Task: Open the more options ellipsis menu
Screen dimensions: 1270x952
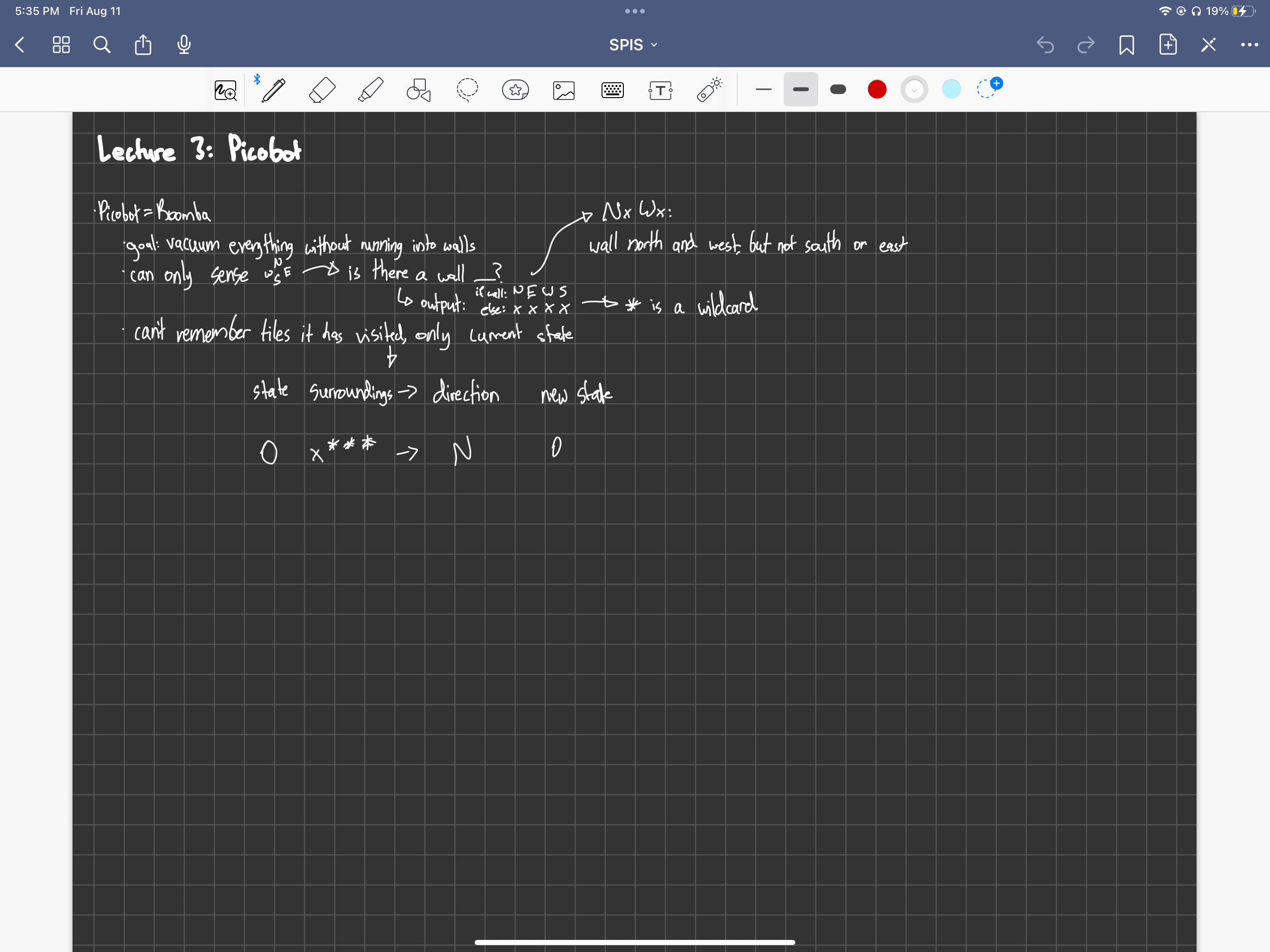Action: click(x=1248, y=45)
